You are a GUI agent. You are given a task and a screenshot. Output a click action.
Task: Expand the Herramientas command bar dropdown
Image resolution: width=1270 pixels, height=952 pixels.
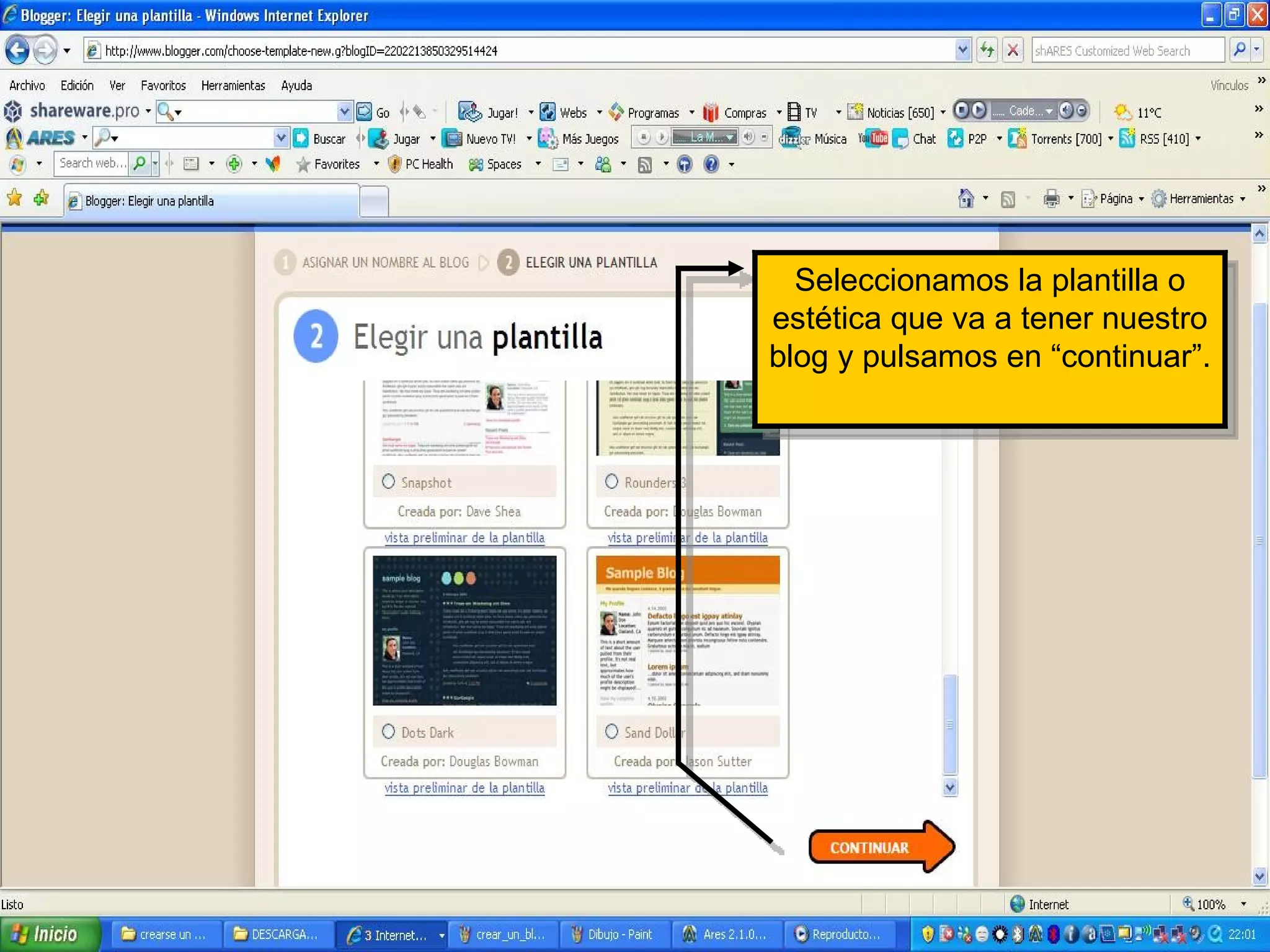1243,199
